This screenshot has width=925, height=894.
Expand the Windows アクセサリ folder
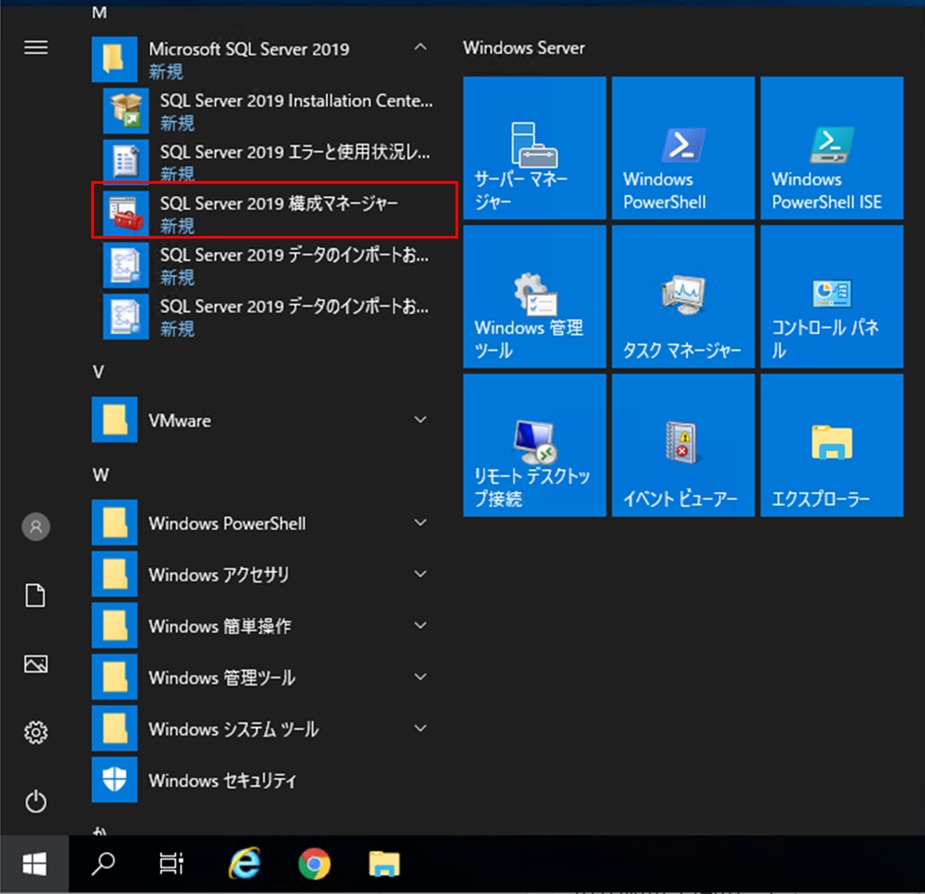(x=420, y=575)
